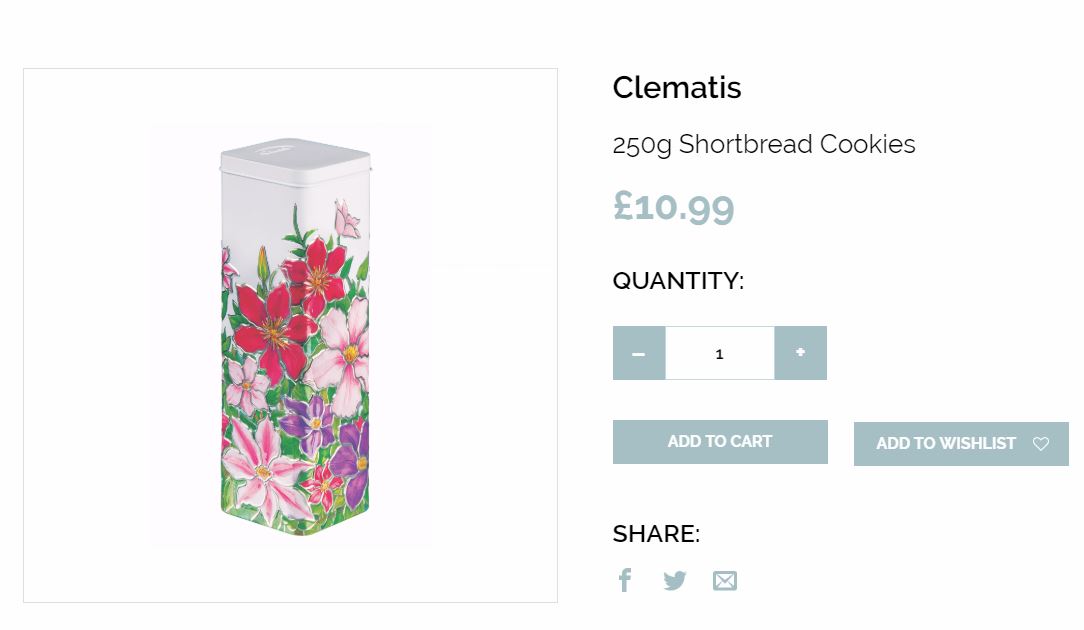Select the 250g Shortbread Cookies subtitle
Viewport: 1084px width, 630px height.
[x=763, y=144]
